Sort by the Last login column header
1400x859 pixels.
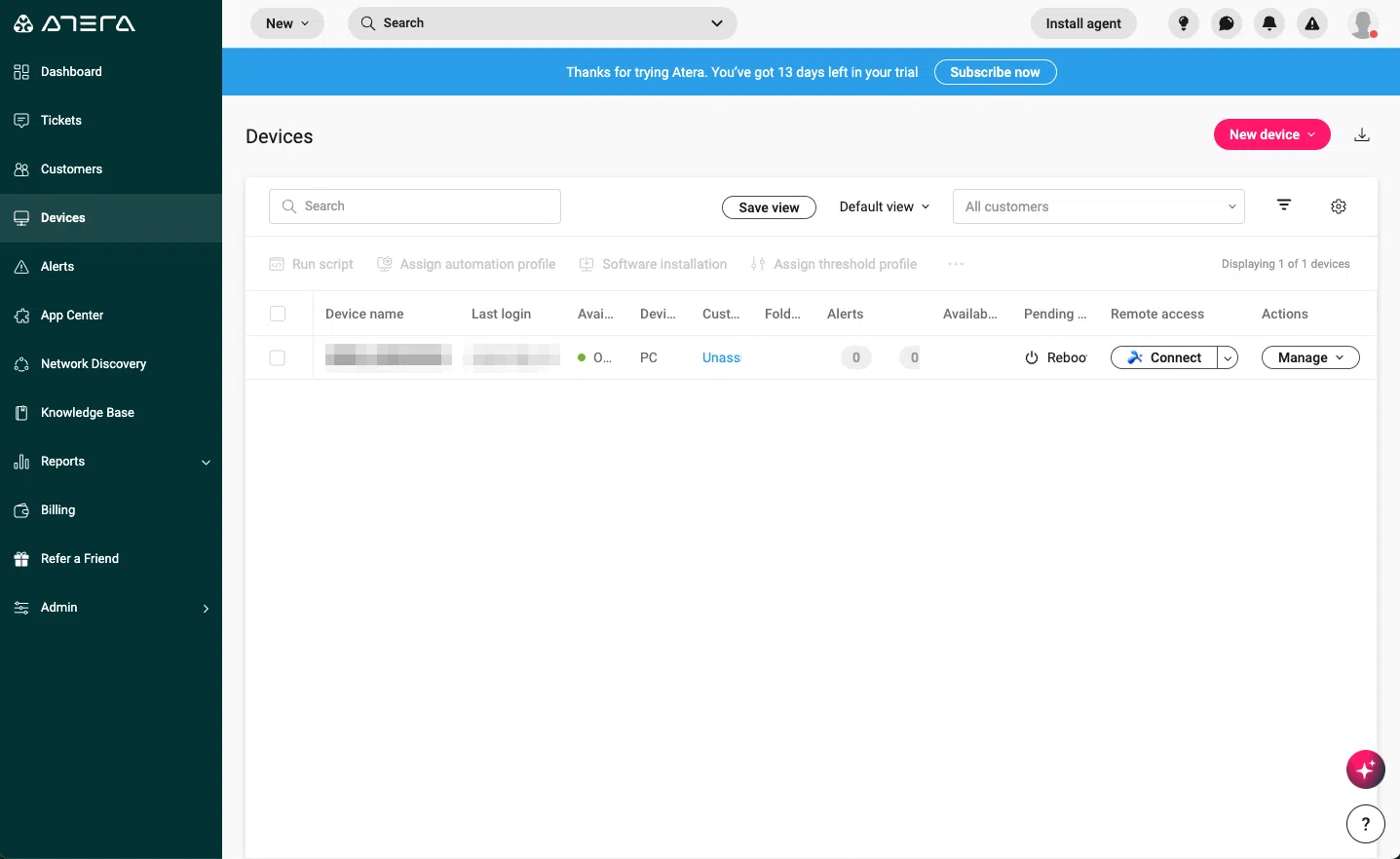pos(502,314)
